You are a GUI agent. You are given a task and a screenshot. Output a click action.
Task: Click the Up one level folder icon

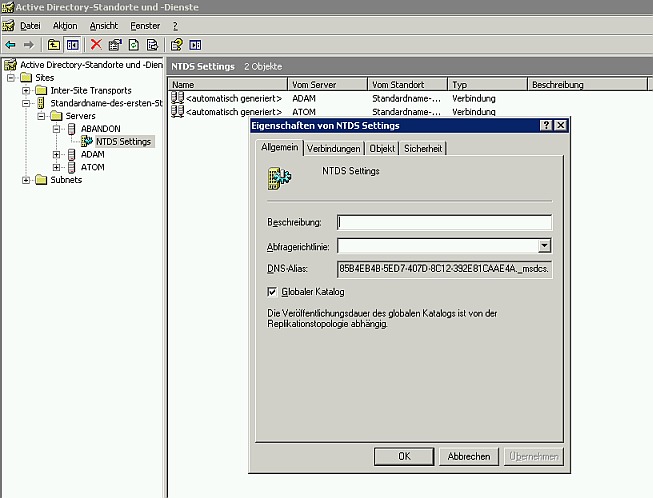coord(54,45)
